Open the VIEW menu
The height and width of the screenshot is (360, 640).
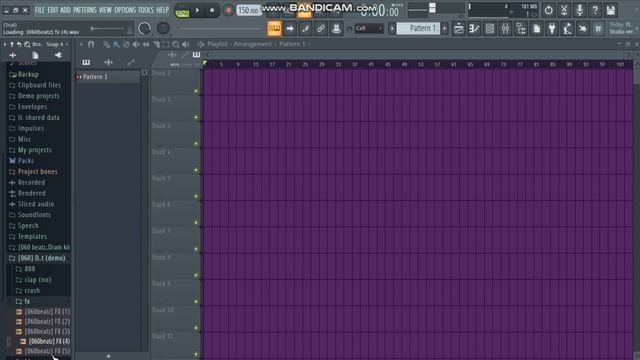105,10
